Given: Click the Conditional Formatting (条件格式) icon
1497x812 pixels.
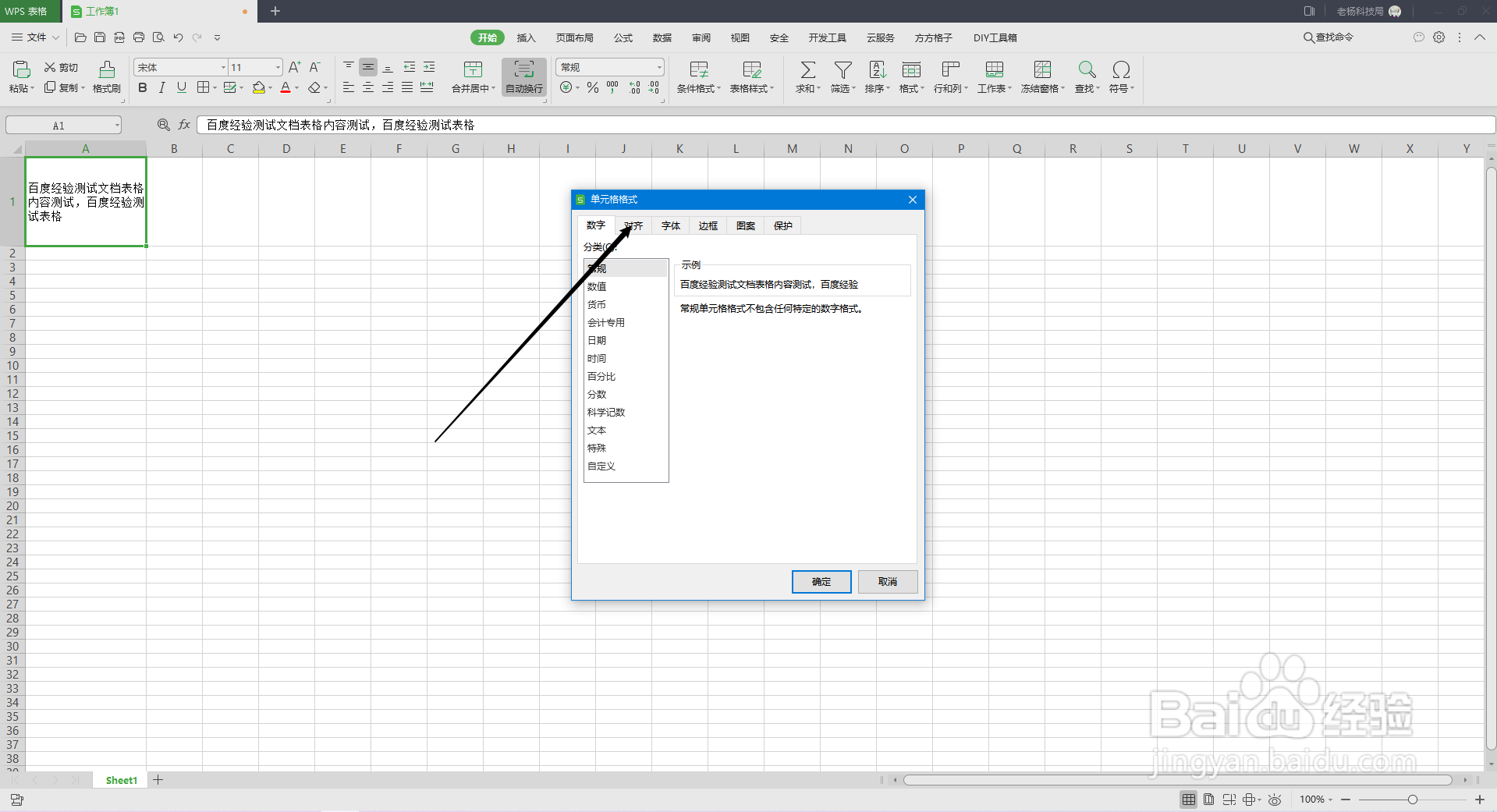Looking at the screenshot, I should click(x=699, y=69).
